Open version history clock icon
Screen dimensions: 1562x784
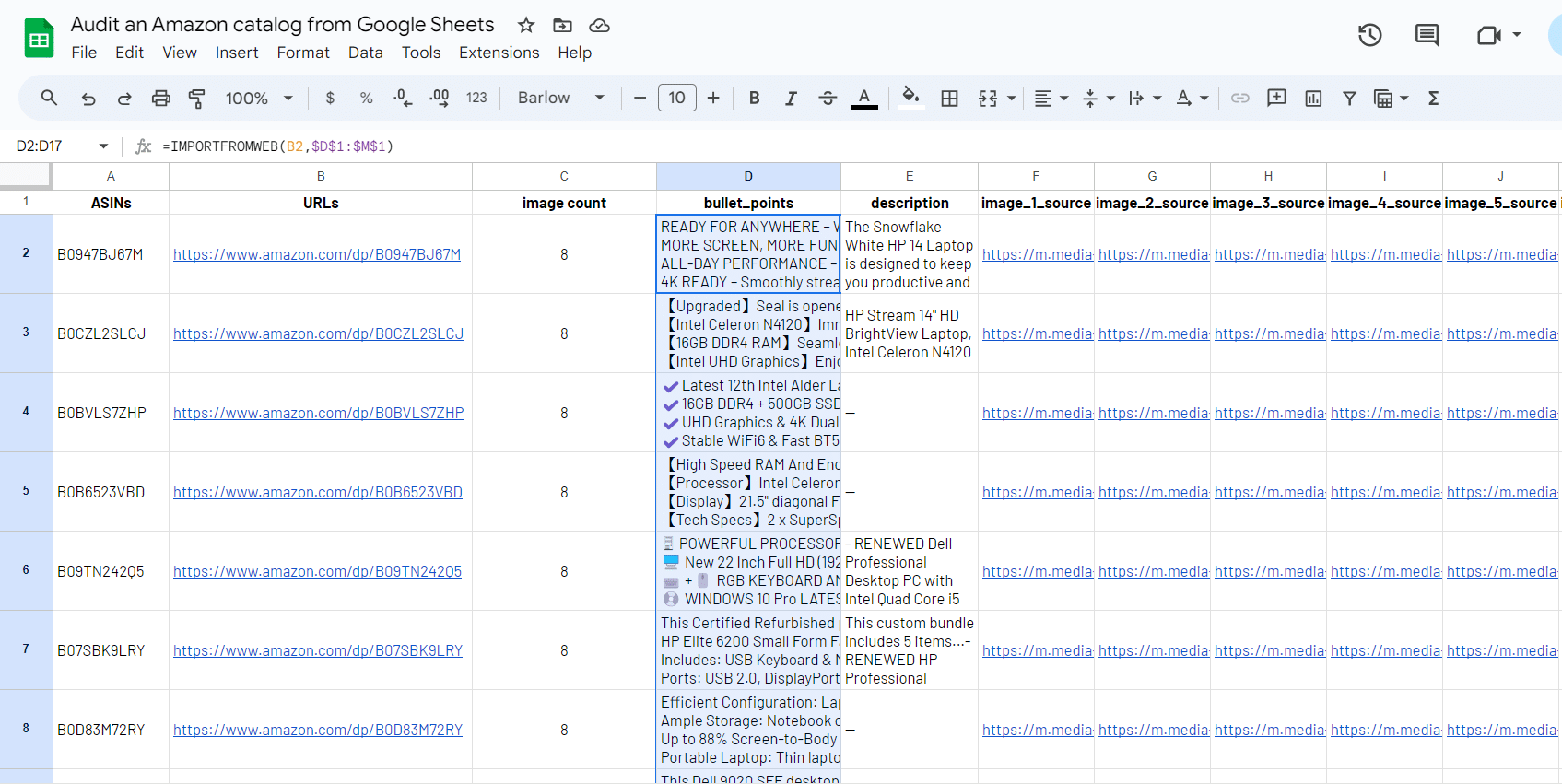click(1369, 35)
